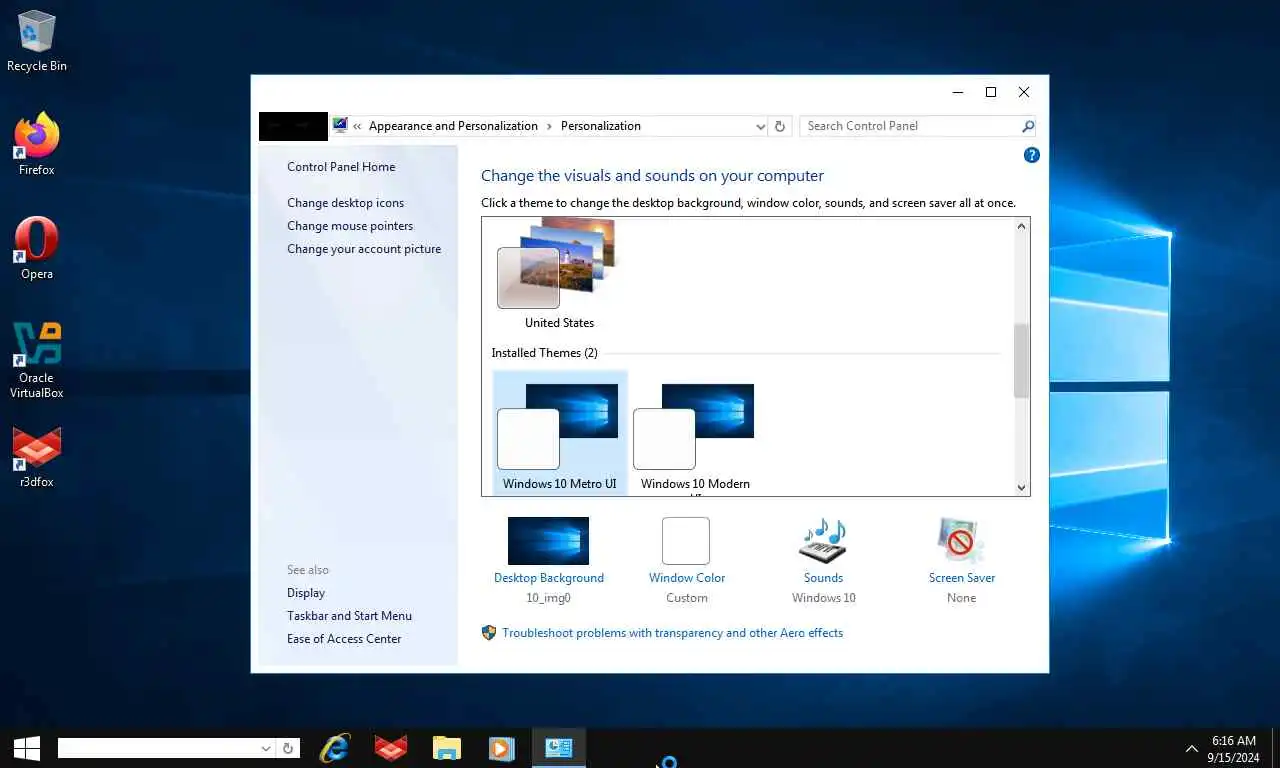Launch r3dfox from the taskbar
1280x768 pixels.
391,748
